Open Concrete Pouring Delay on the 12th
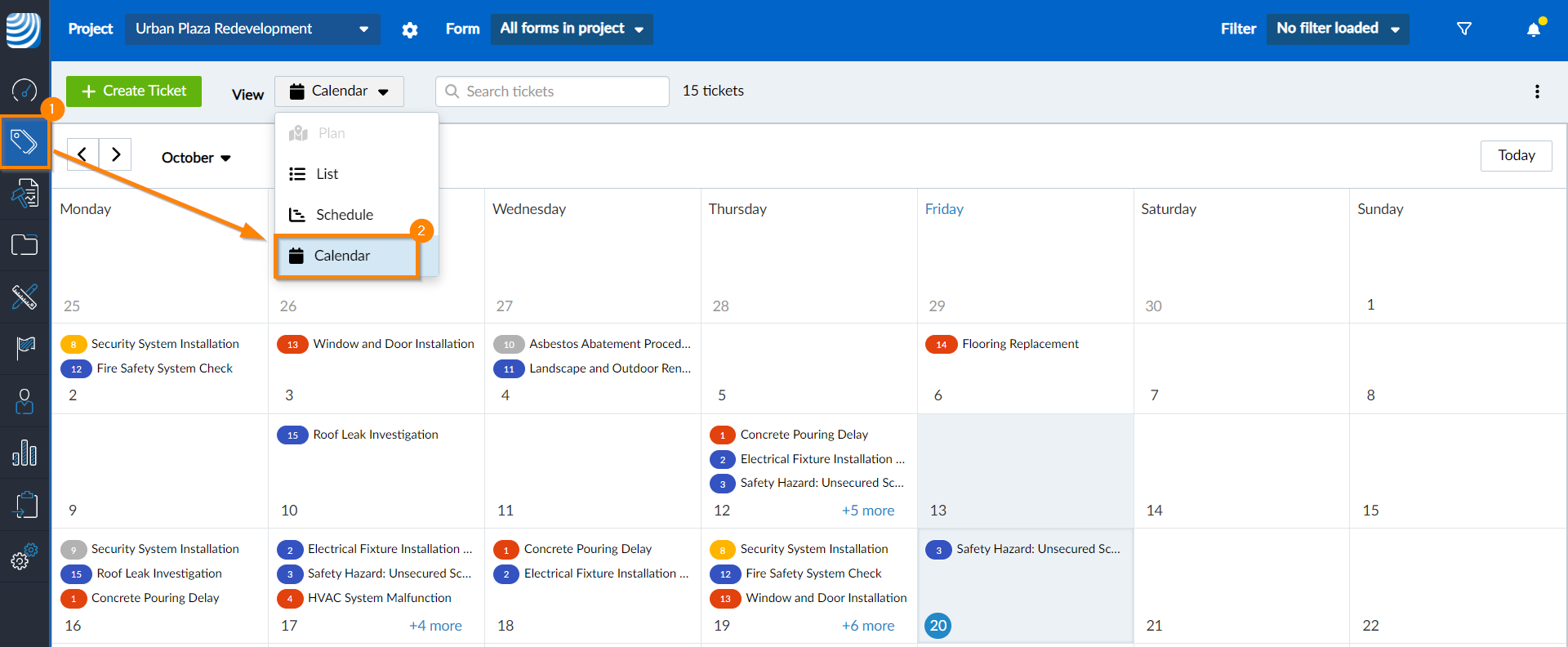The height and width of the screenshot is (647, 1568). (x=804, y=435)
